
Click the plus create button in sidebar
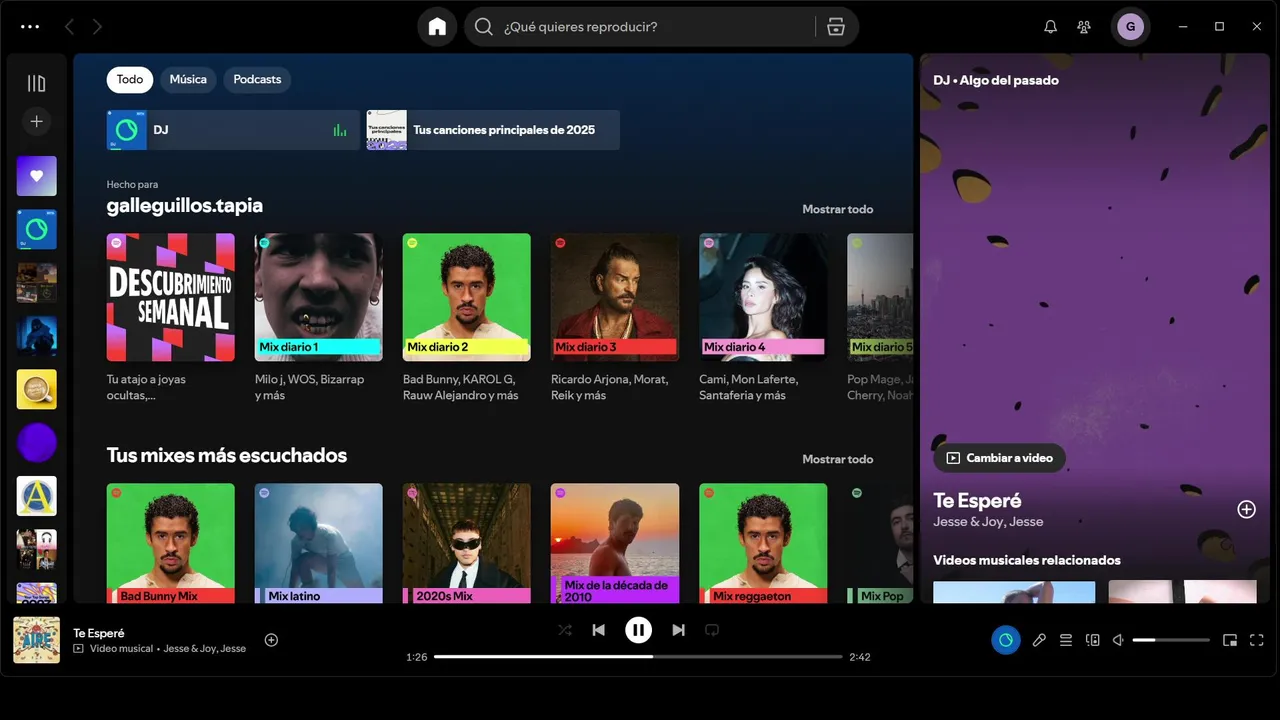click(37, 121)
